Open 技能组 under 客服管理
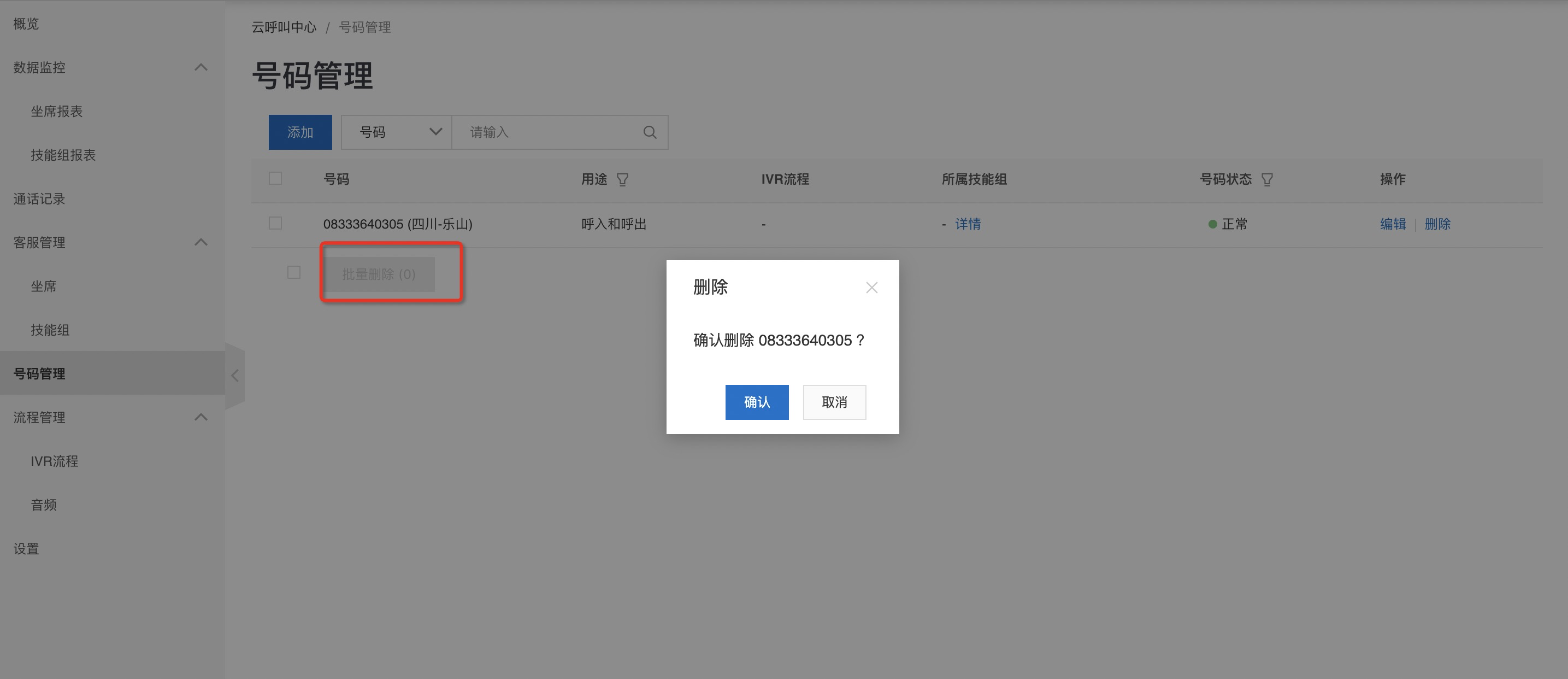 50,330
